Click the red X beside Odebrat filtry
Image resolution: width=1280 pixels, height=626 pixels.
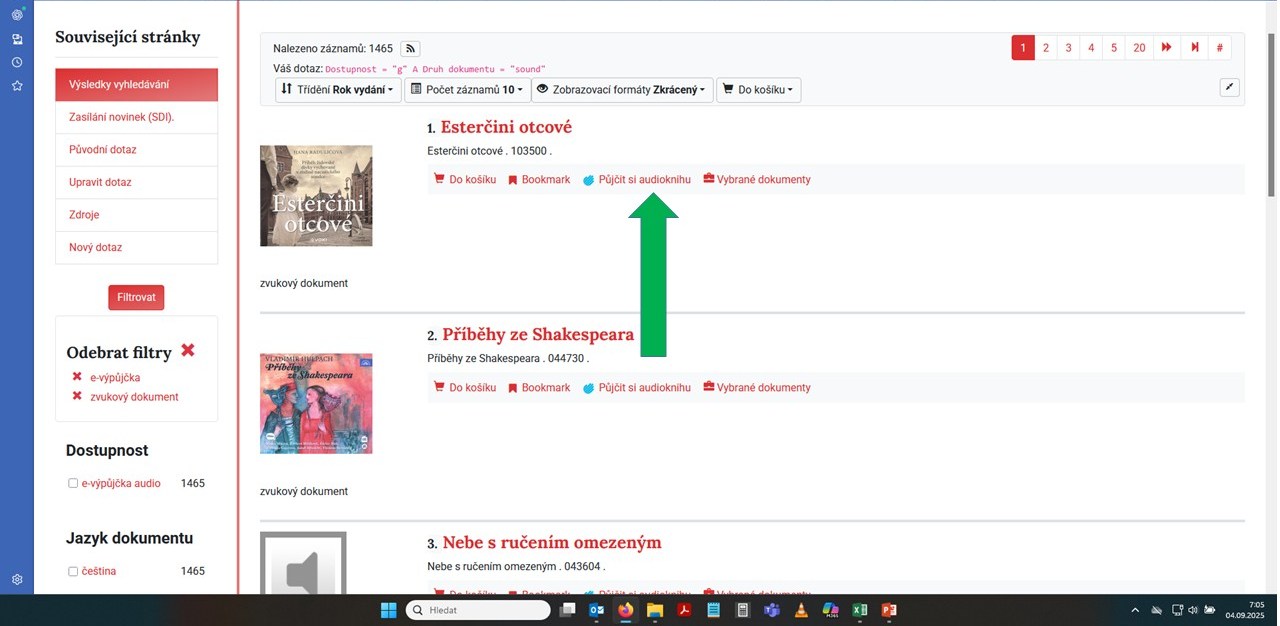click(188, 351)
